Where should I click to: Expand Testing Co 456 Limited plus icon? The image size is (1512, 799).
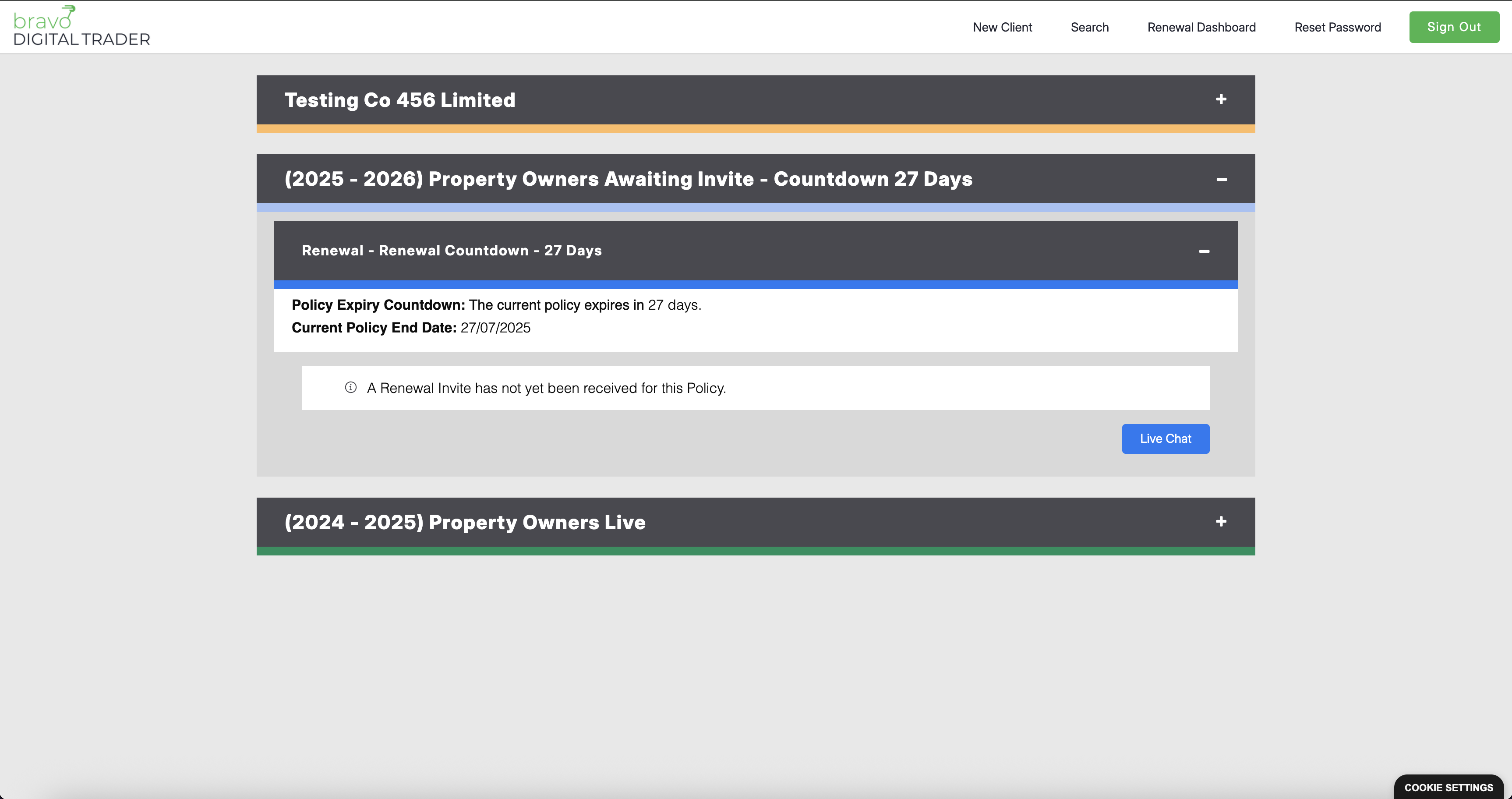(1221, 100)
